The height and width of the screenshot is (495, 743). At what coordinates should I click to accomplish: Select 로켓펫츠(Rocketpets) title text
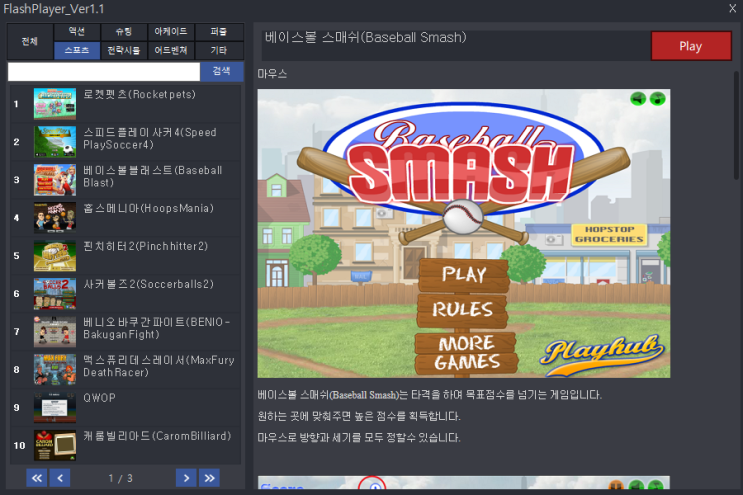tap(139, 94)
